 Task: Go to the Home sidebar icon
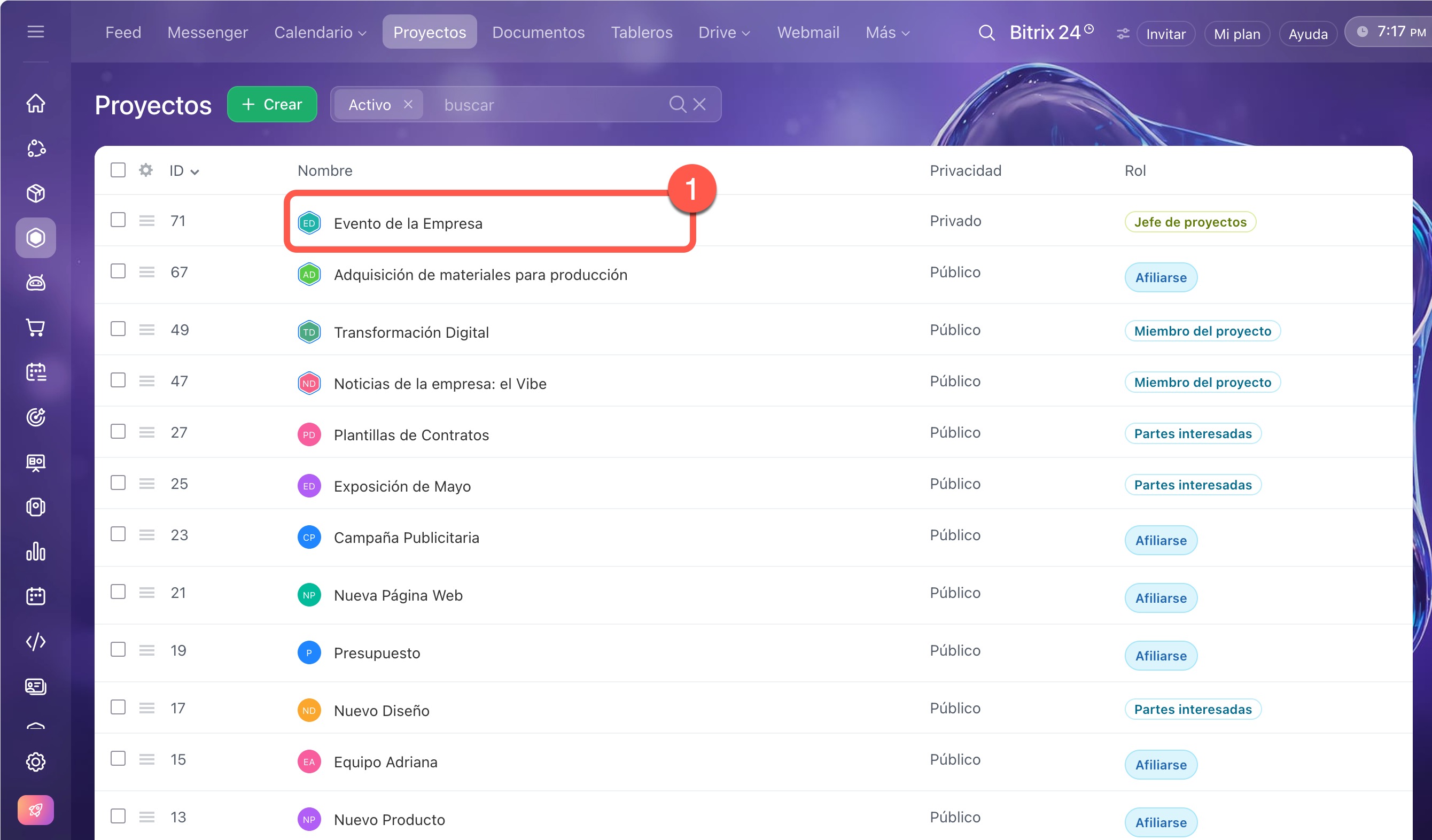pos(36,104)
